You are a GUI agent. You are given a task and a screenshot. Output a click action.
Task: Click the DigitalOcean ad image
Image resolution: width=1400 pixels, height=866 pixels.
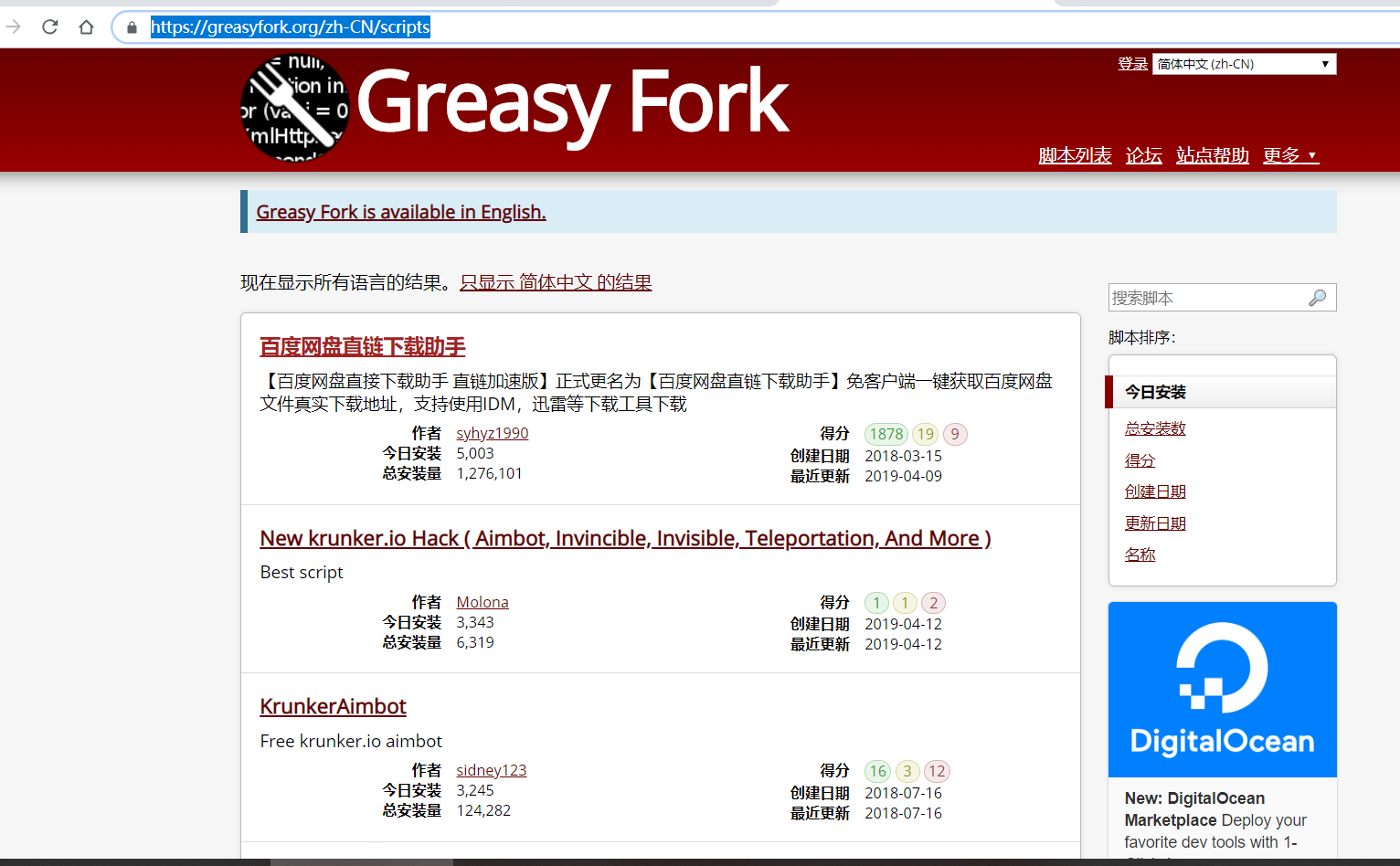(x=1222, y=690)
